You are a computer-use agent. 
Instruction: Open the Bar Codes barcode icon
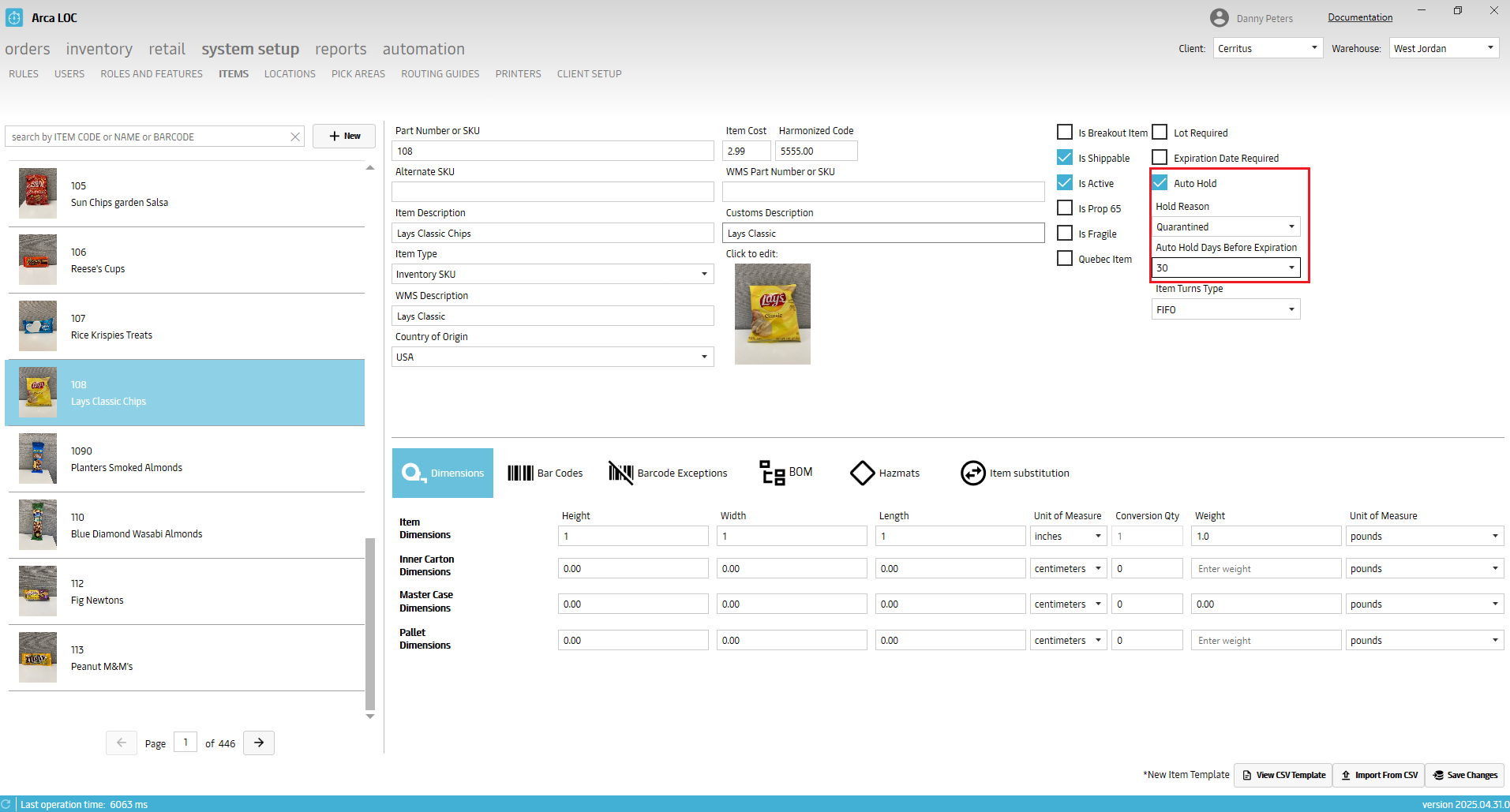point(520,473)
